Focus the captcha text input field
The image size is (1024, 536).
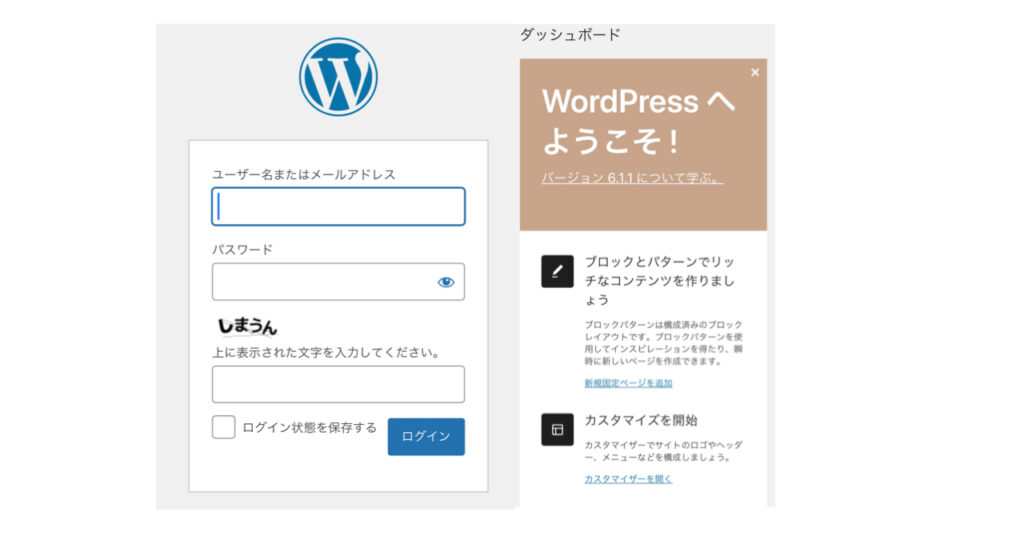338,384
